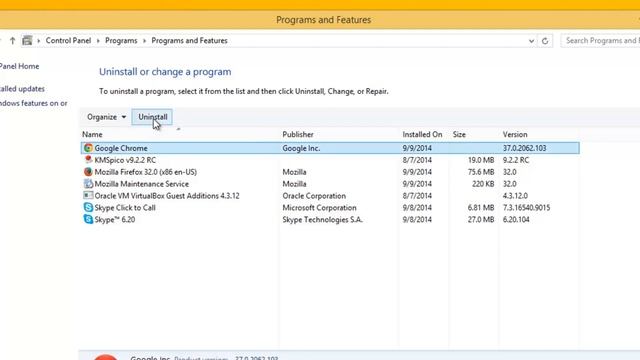Click Programs and Features breadcrumb
Viewport: 640px width, 360px height.
pyautogui.click(x=189, y=40)
